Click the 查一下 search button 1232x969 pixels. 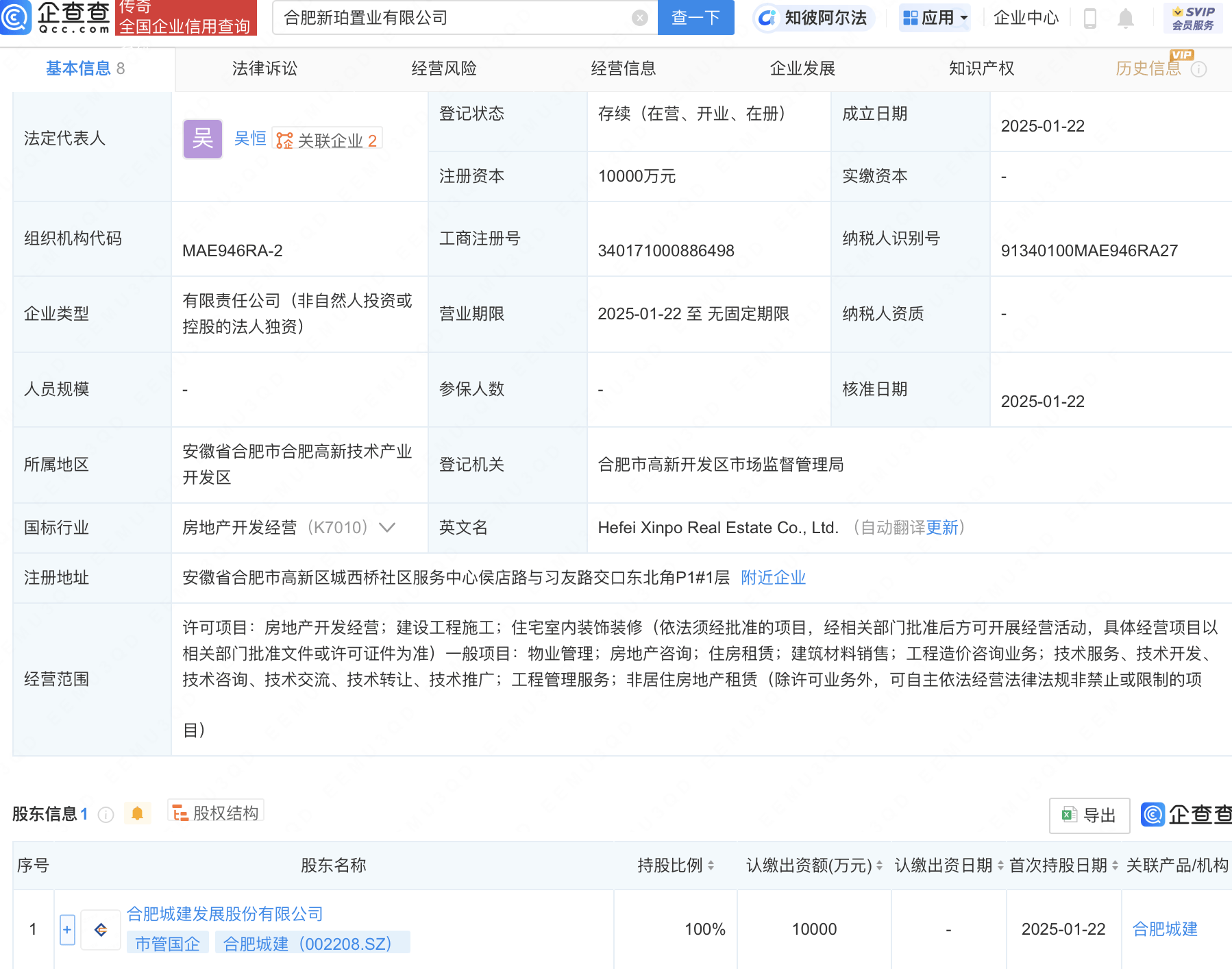695,17
